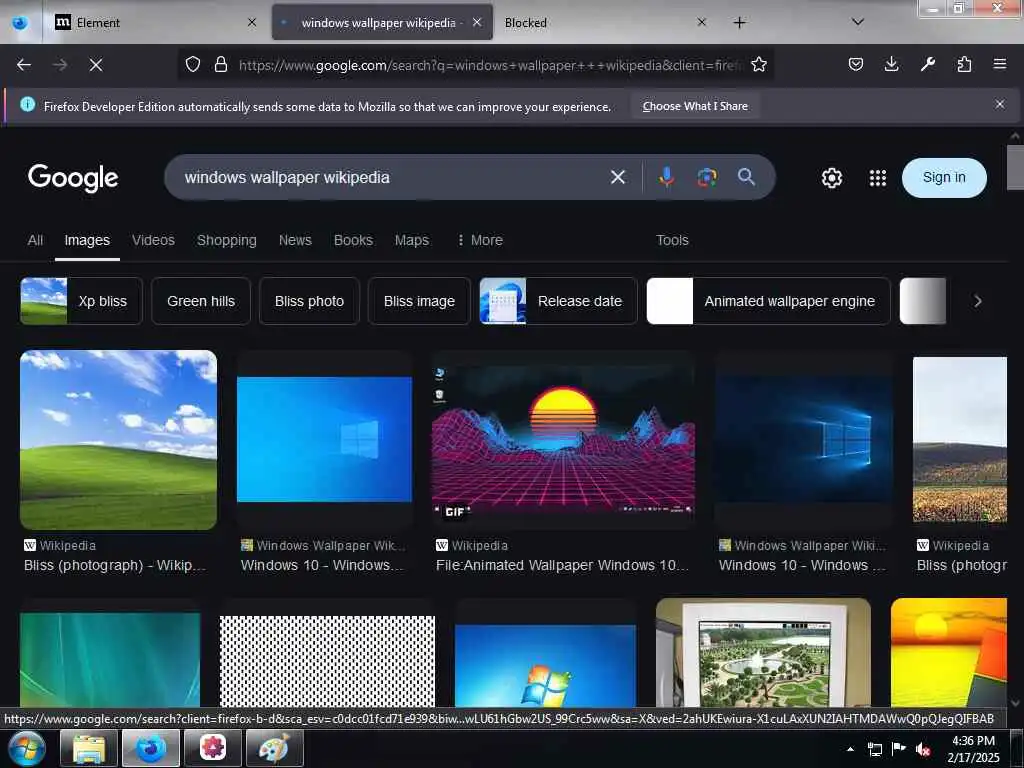Screen dimensions: 1024x768
Task: Close the Element tab
Action: [252, 23]
